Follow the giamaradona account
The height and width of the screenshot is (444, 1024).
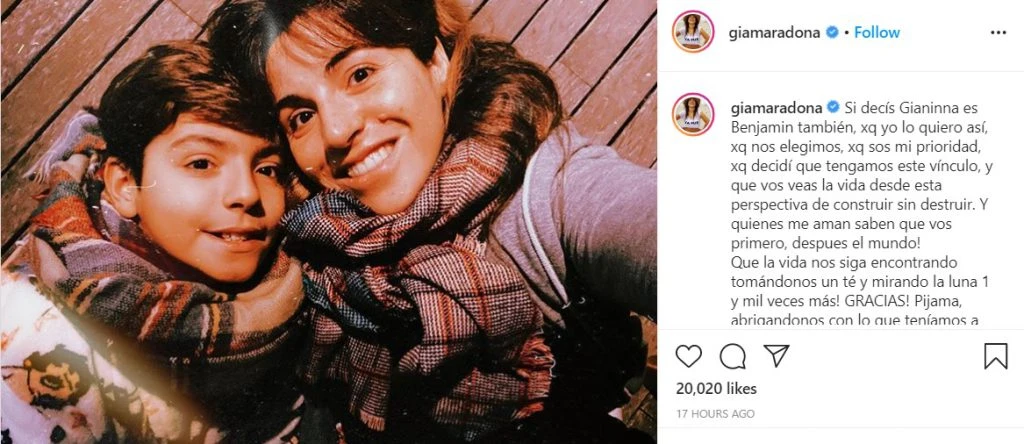pos(876,33)
